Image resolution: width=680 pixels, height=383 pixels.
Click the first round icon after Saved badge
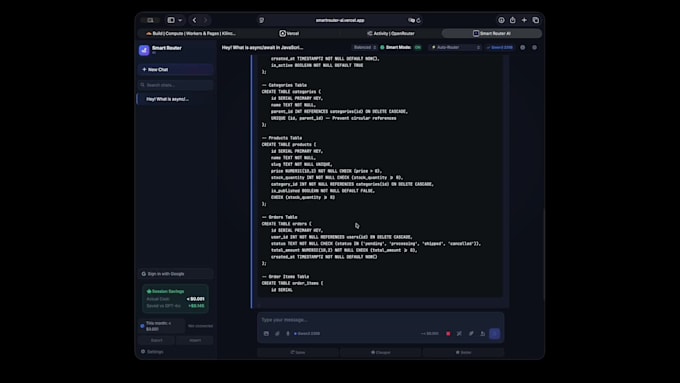[x=523, y=47]
